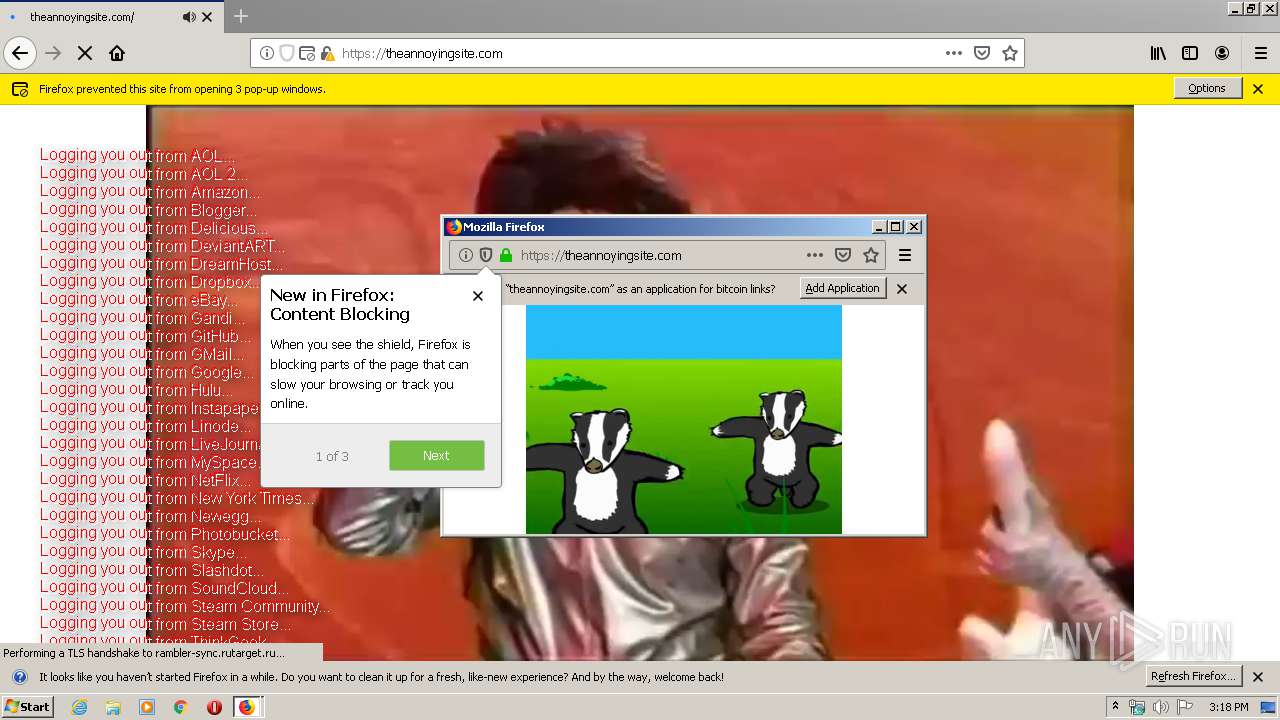Click 'Logging you out from Amazon' text

(x=150, y=192)
